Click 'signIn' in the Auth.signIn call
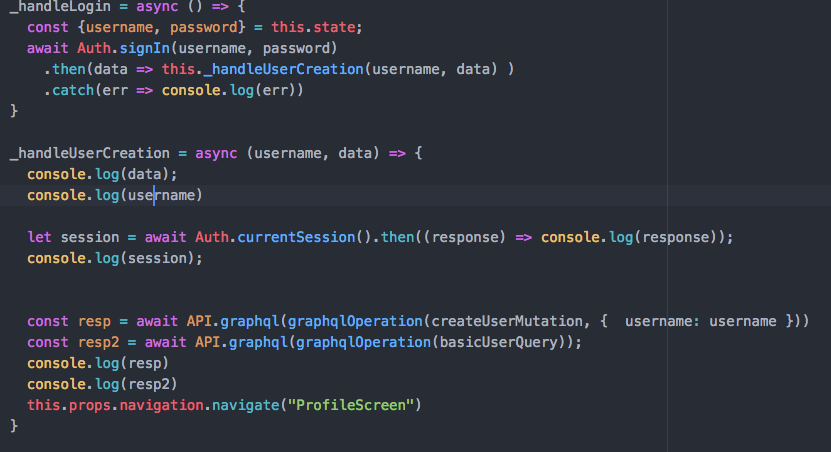The height and width of the screenshot is (452, 831). 145,48
